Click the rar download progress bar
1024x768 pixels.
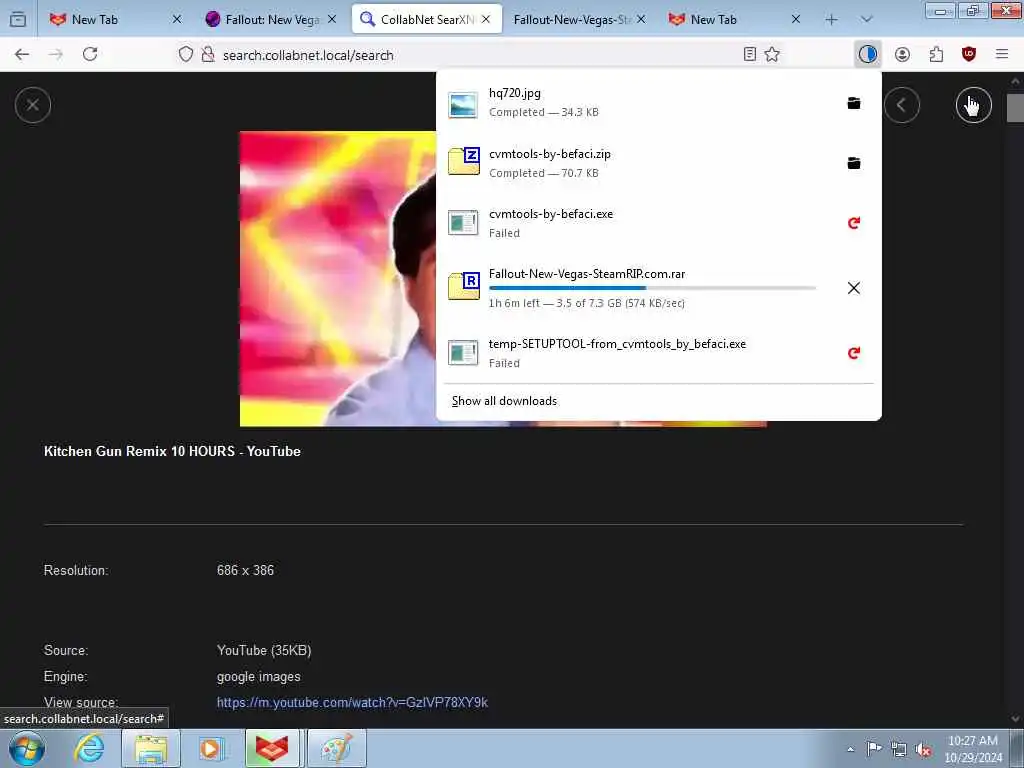tap(652, 288)
